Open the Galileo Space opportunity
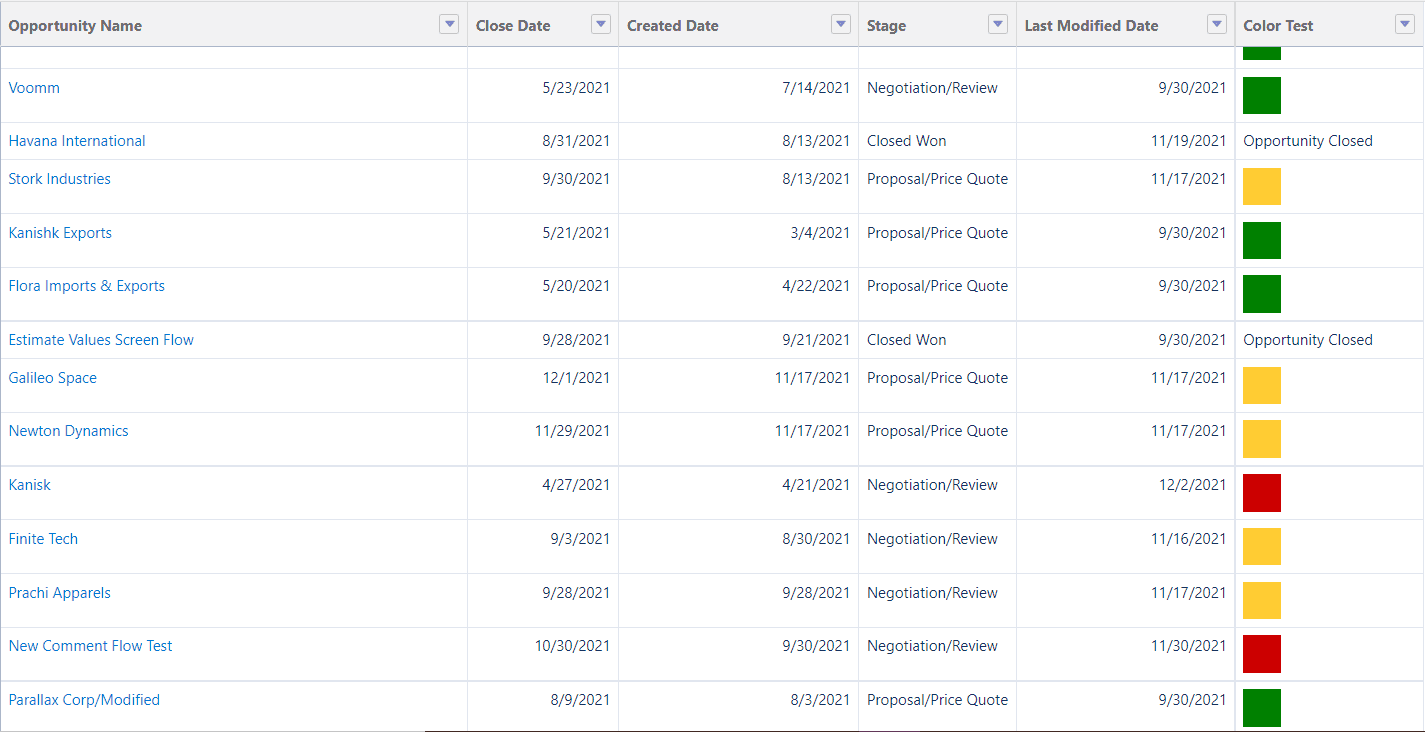Viewport: 1425px width, 732px height. [x=53, y=378]
